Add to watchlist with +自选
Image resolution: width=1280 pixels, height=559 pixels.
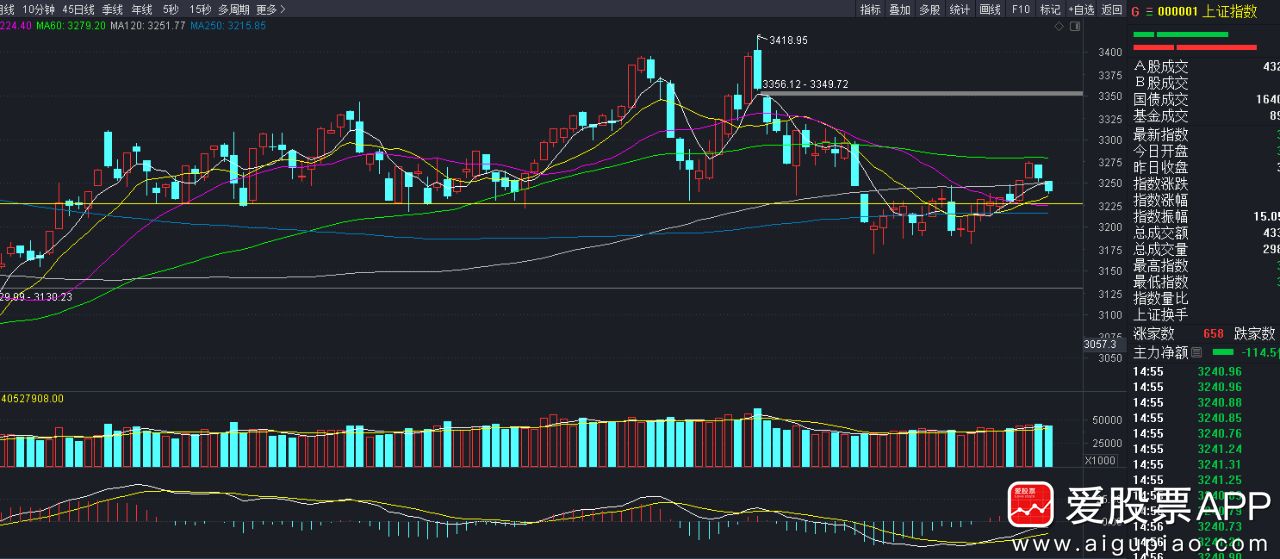pyautogui.click(x=1081, y=9)
